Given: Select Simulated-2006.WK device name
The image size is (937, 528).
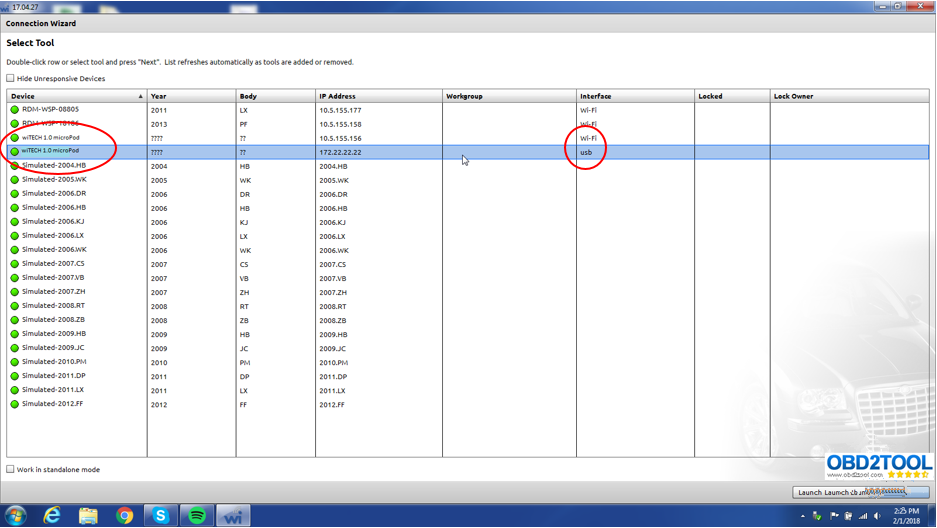Looking at the screenshot, I should 54,250.
